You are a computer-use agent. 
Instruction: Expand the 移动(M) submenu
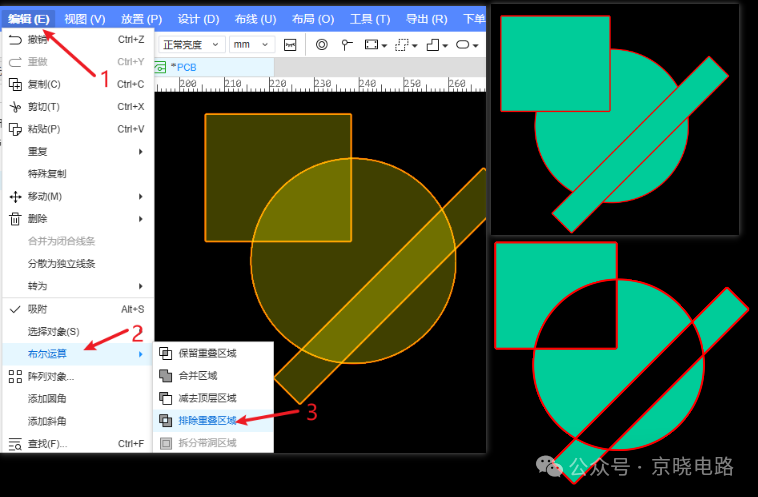pyautogui.click(x=78, y=196)
